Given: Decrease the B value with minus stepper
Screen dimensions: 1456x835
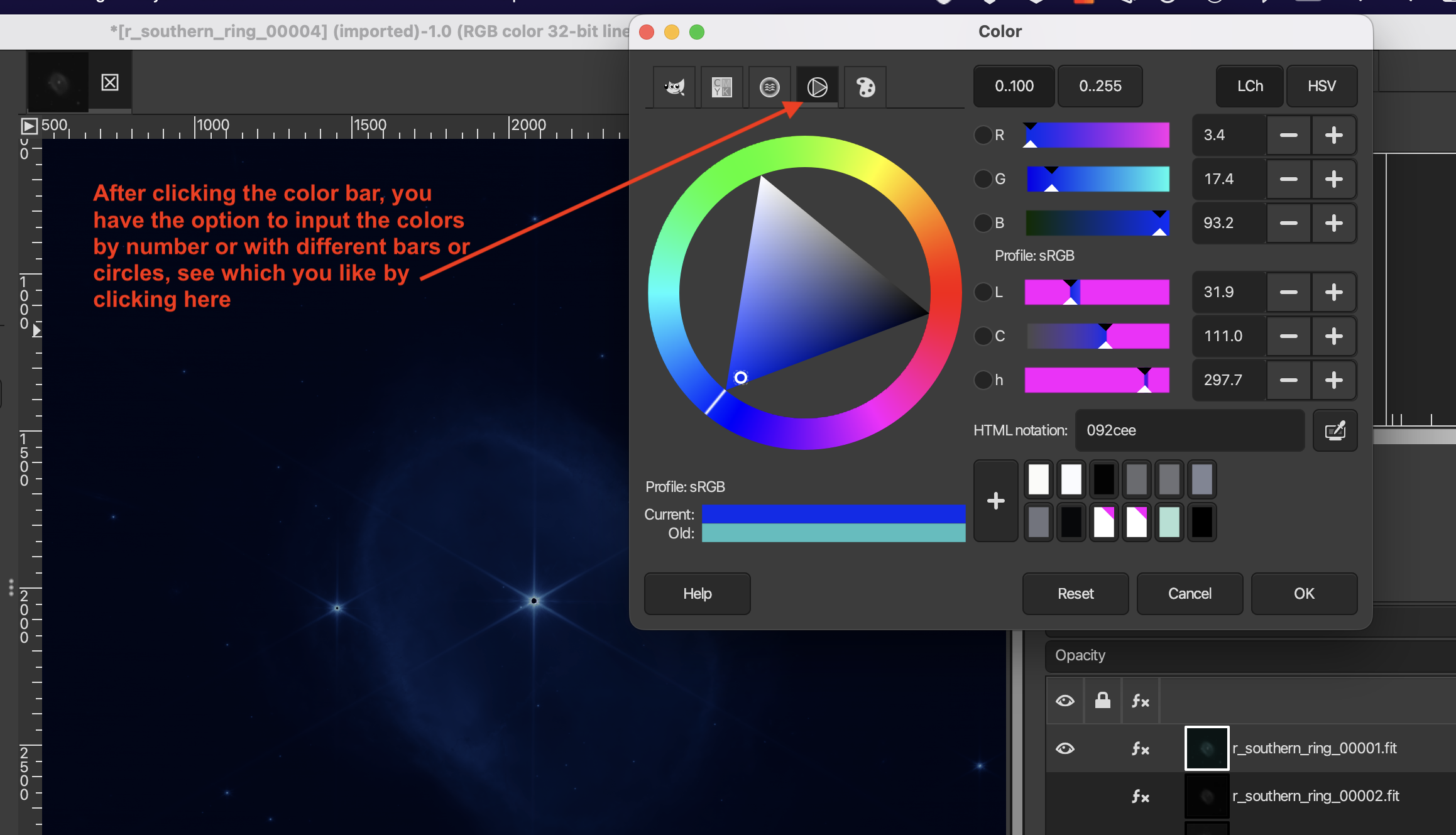Looking at the screenshot, I should pyautogui.click(x=1288, y=223).
